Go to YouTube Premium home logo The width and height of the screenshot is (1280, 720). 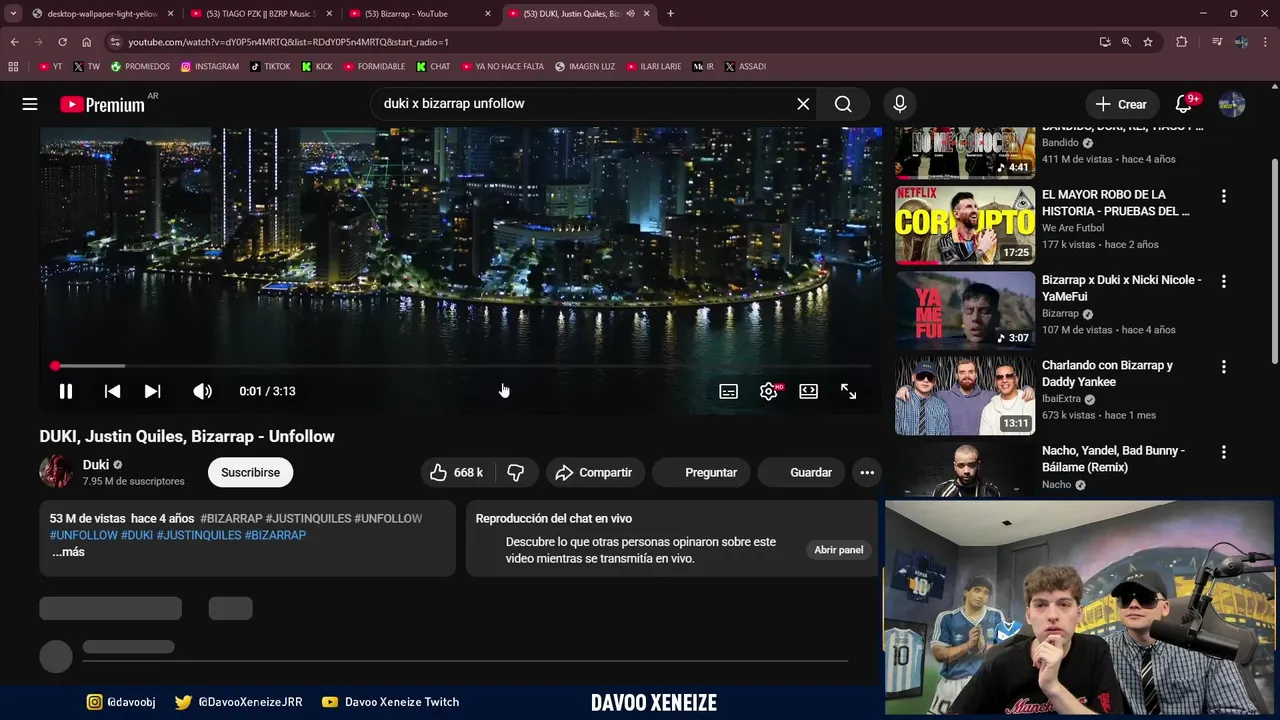pyautogui.click(x=103, y=104)
